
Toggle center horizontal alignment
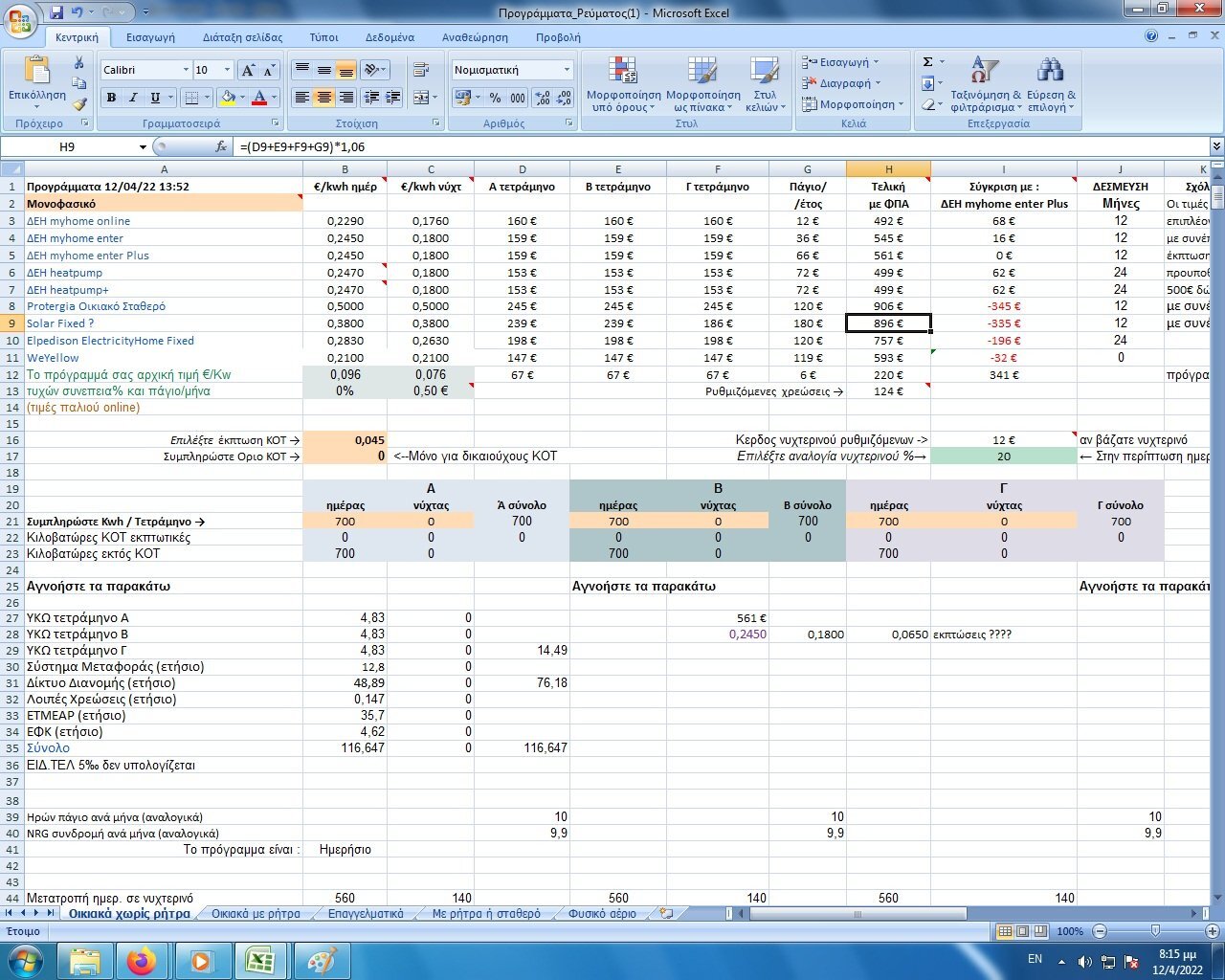click(324, 98)
